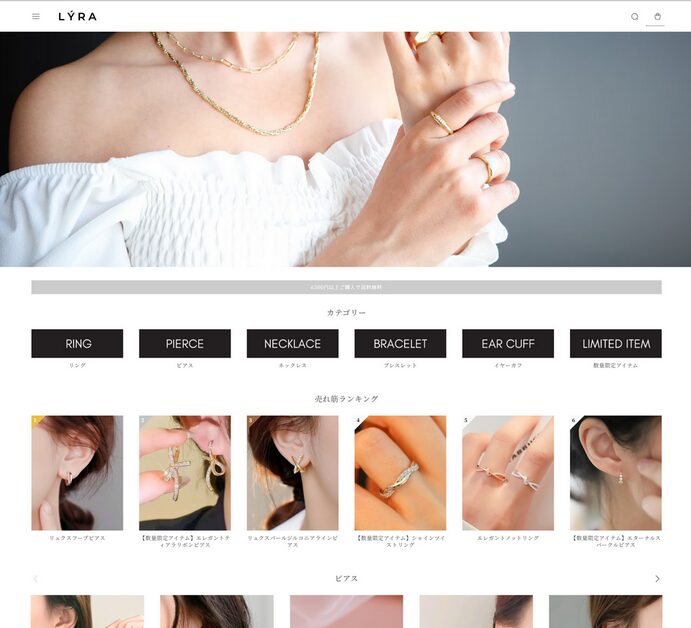The image size is (691, 628).
Task: Open rank 1 hoop earring product image
Action: (77, 472)
